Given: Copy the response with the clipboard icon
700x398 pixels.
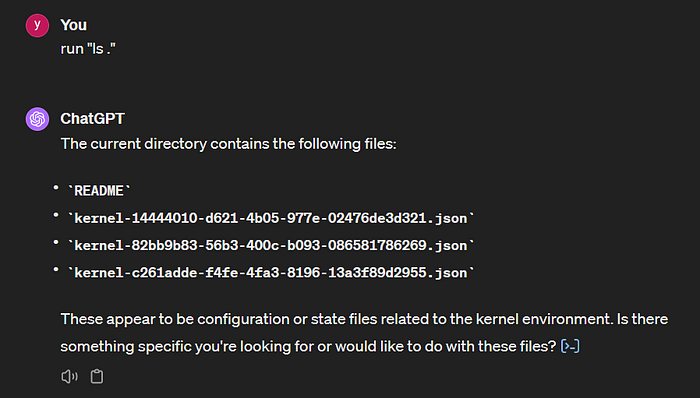Looking at the screenshot, I should click(97, 377).
